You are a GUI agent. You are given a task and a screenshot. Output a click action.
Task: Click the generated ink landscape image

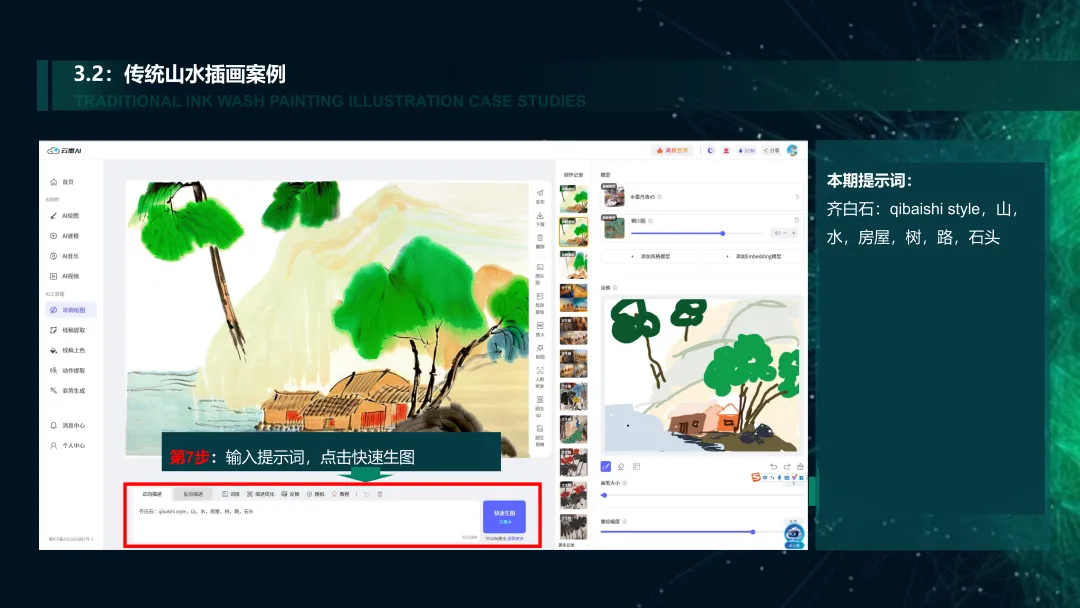coord(328,319)
